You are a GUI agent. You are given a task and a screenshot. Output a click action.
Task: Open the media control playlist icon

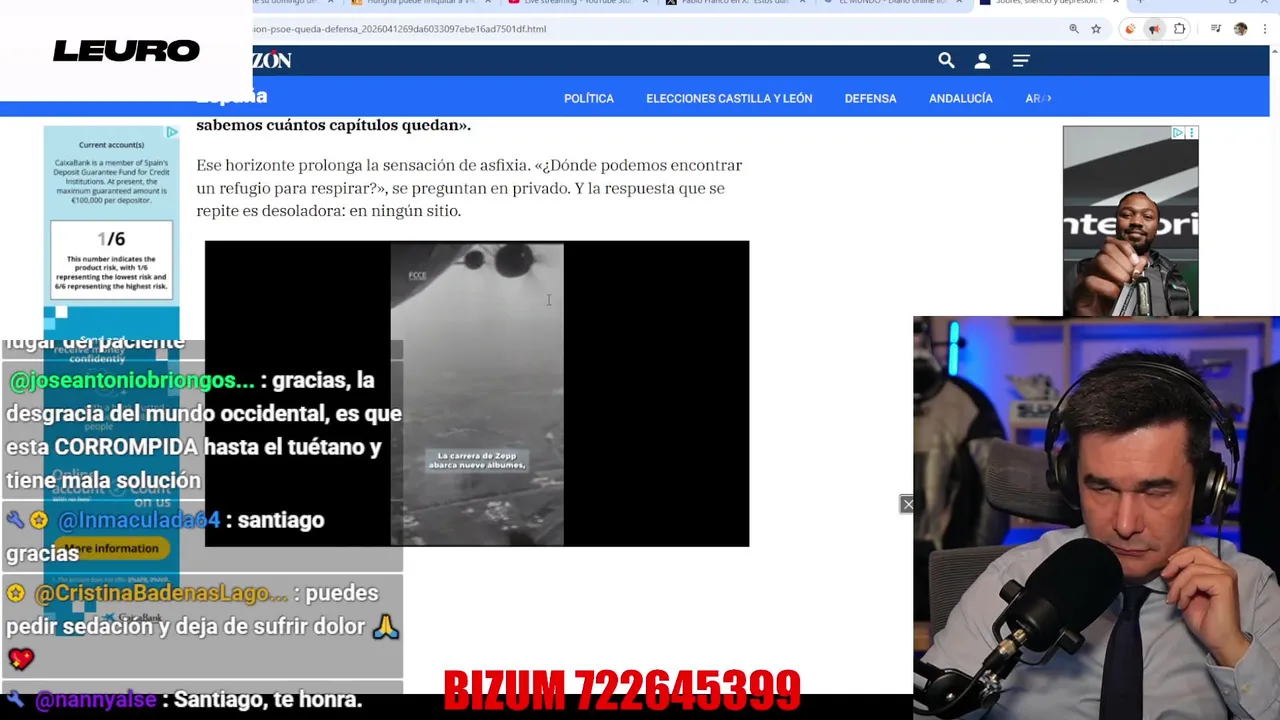coord(1216,29)
